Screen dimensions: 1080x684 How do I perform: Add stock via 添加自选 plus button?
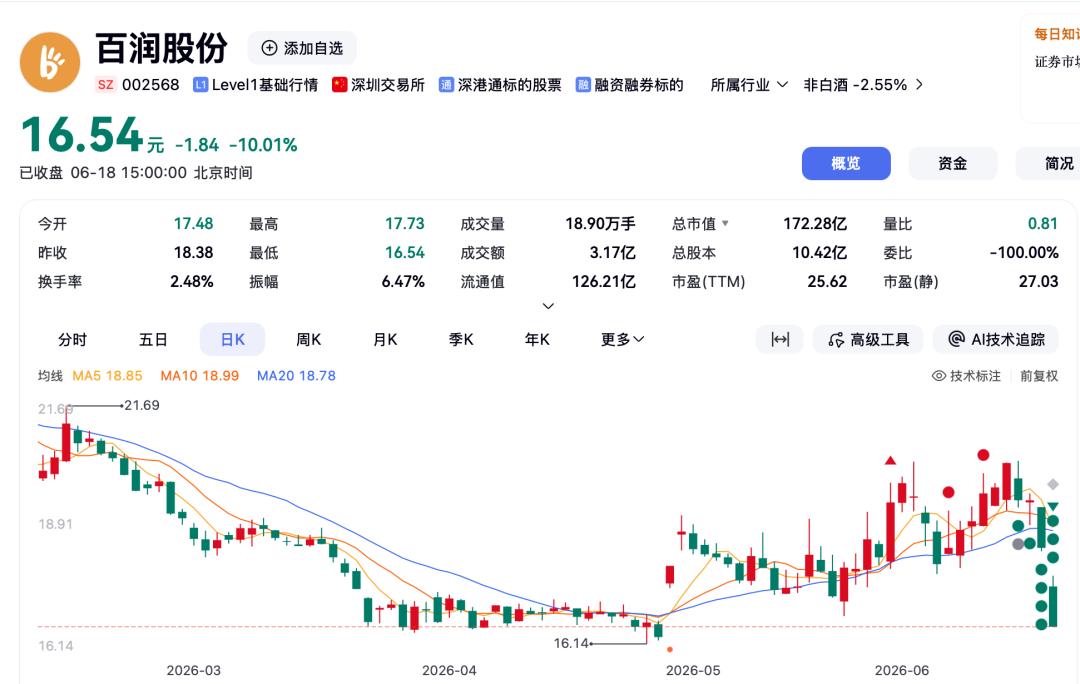(302, 48)
